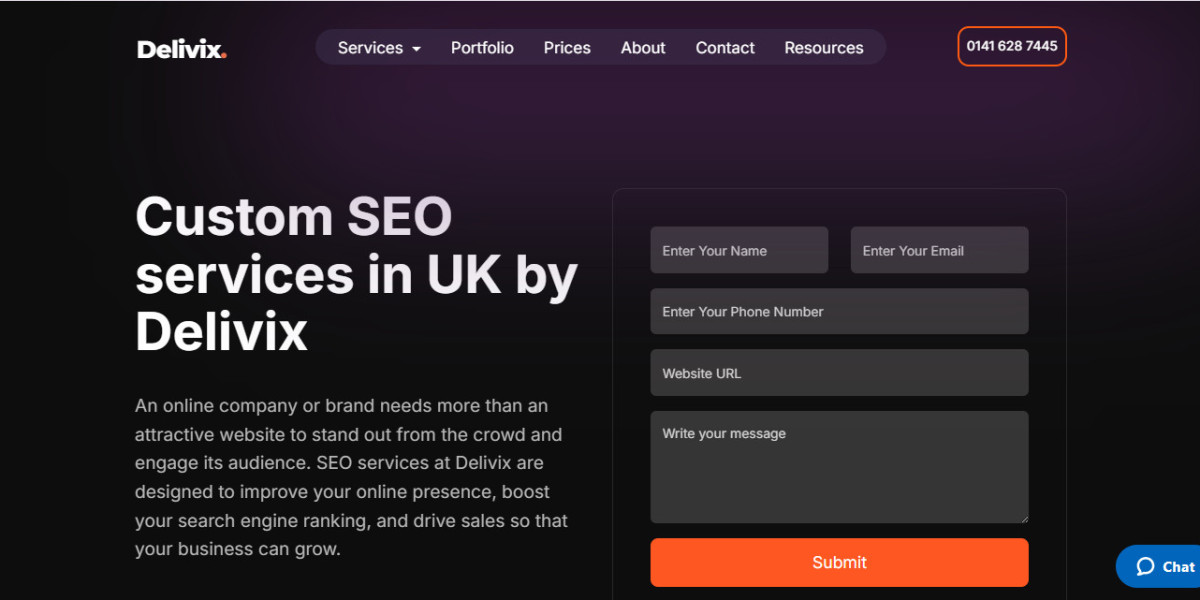Navigate to Resources

coord(823,48)
